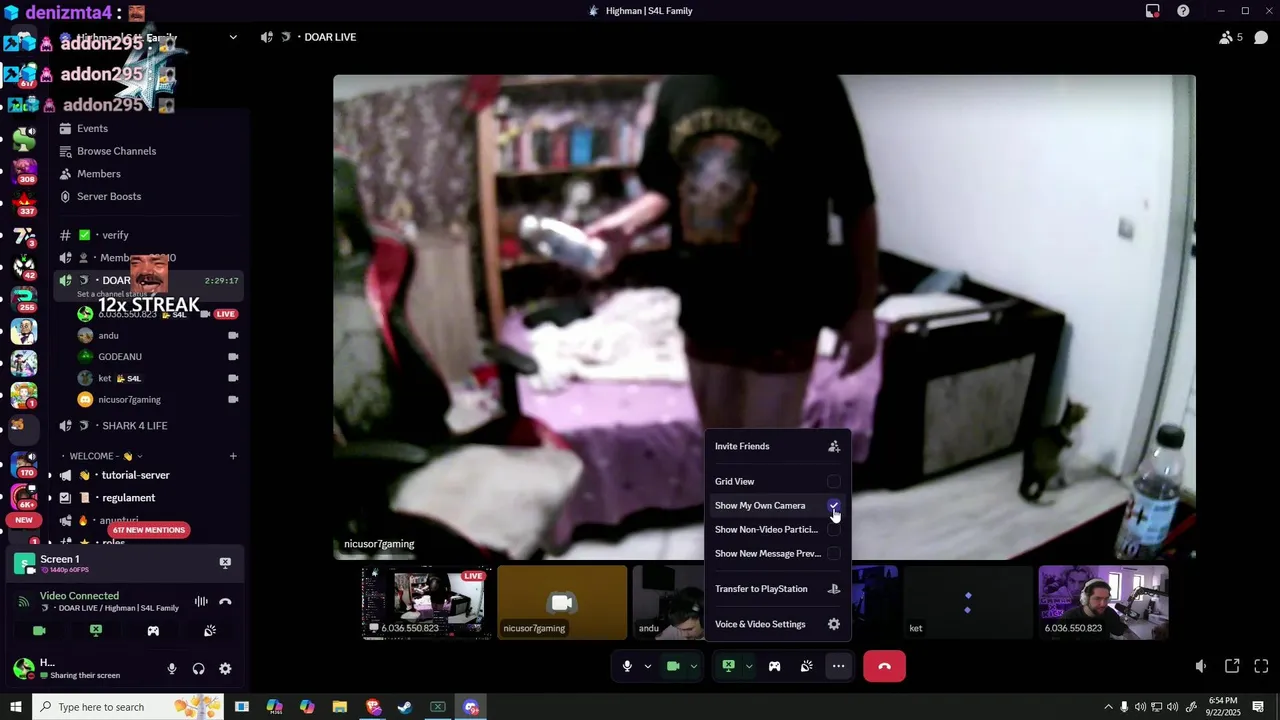The width and height of the screenshot is (1280, 720).
Task: Select nicusor7gaming camera-off tile
Action: coord(562,603)
